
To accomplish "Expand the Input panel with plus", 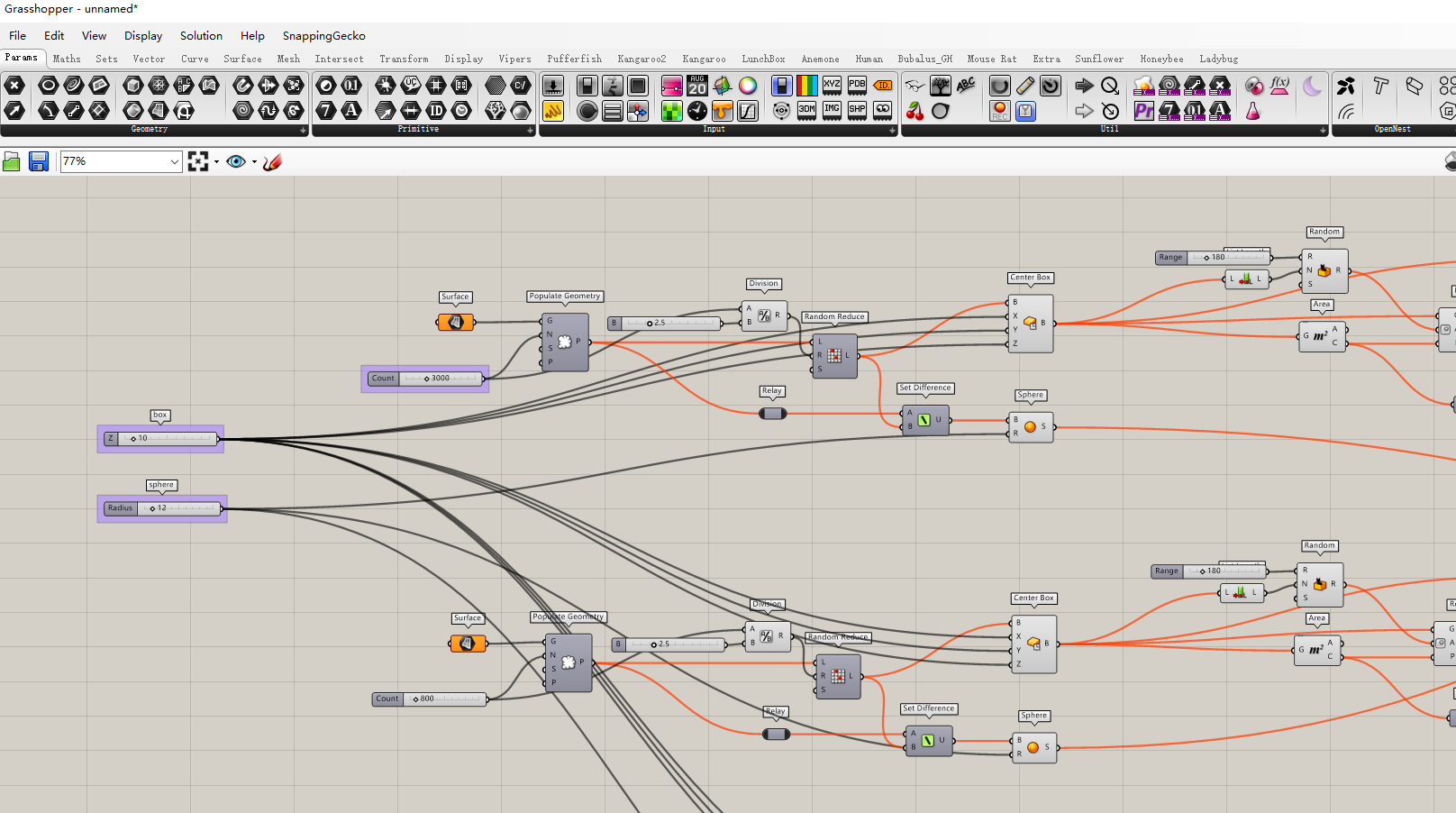I will tap(893, 130).
